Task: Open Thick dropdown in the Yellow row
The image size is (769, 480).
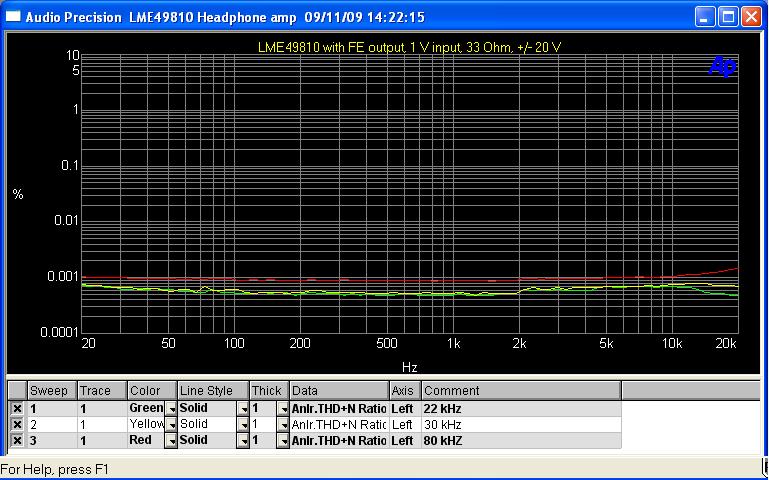Action: point(283,425)
